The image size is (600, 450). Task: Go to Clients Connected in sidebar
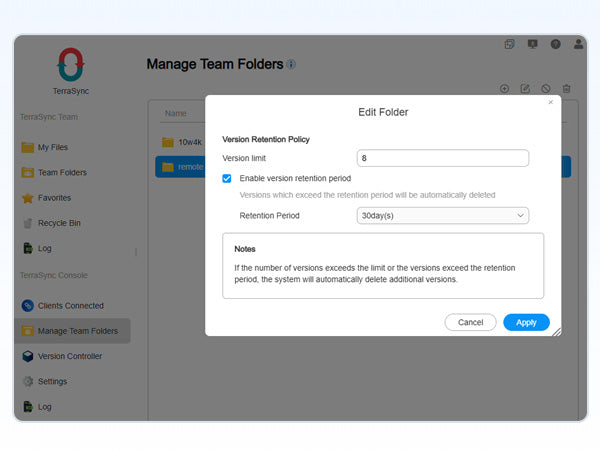tap(70, 306)
